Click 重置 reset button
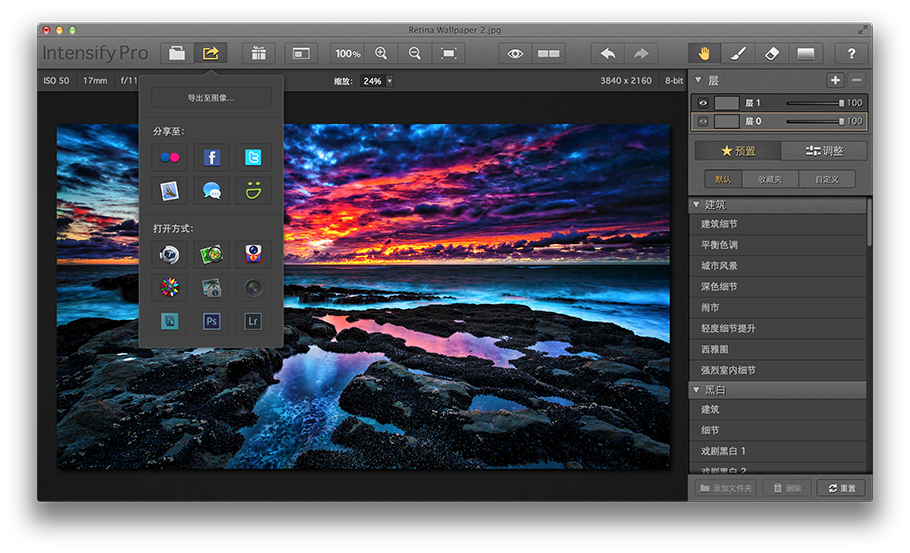 [x=842, y=488]
